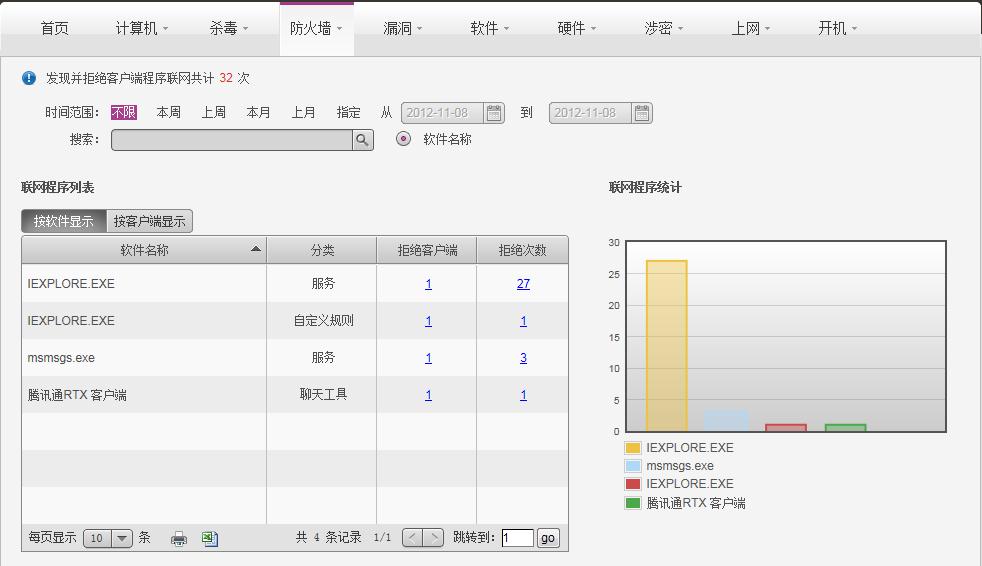The height and width of the screenshot is (566, 982).
Task: Export the list to Excel
Action: (210, 538)
